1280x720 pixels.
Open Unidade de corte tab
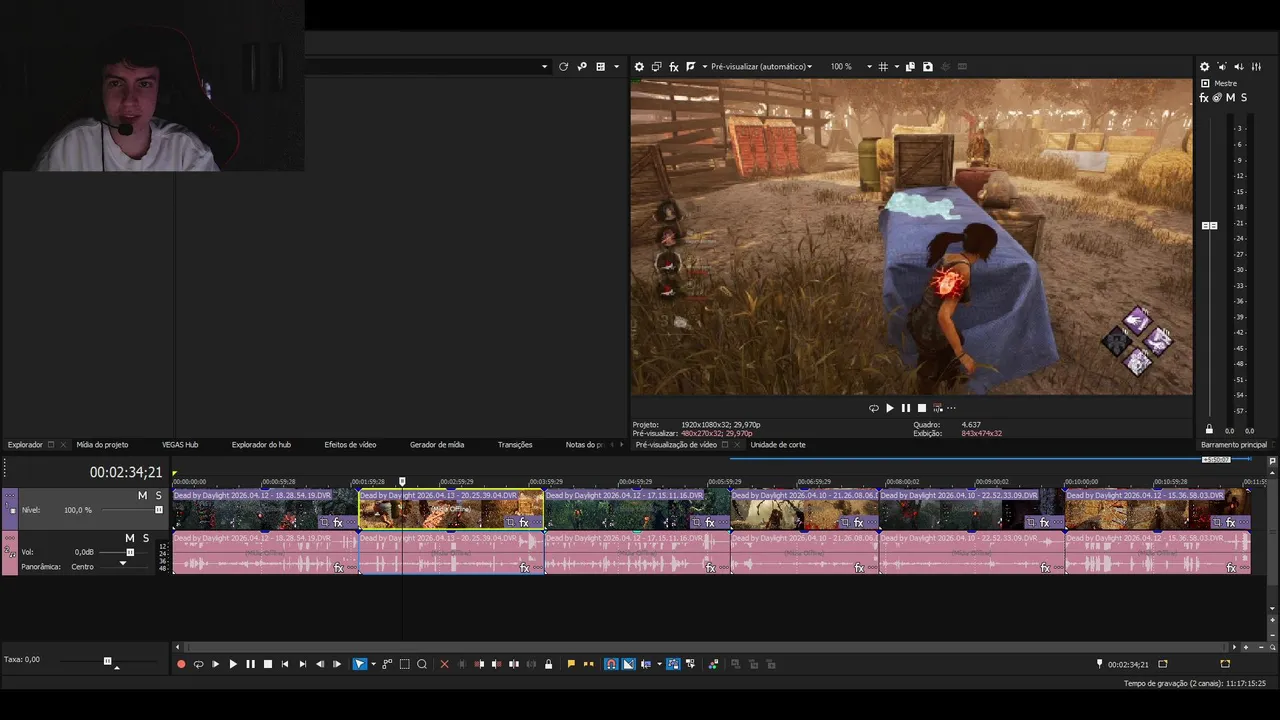[778, 445]
